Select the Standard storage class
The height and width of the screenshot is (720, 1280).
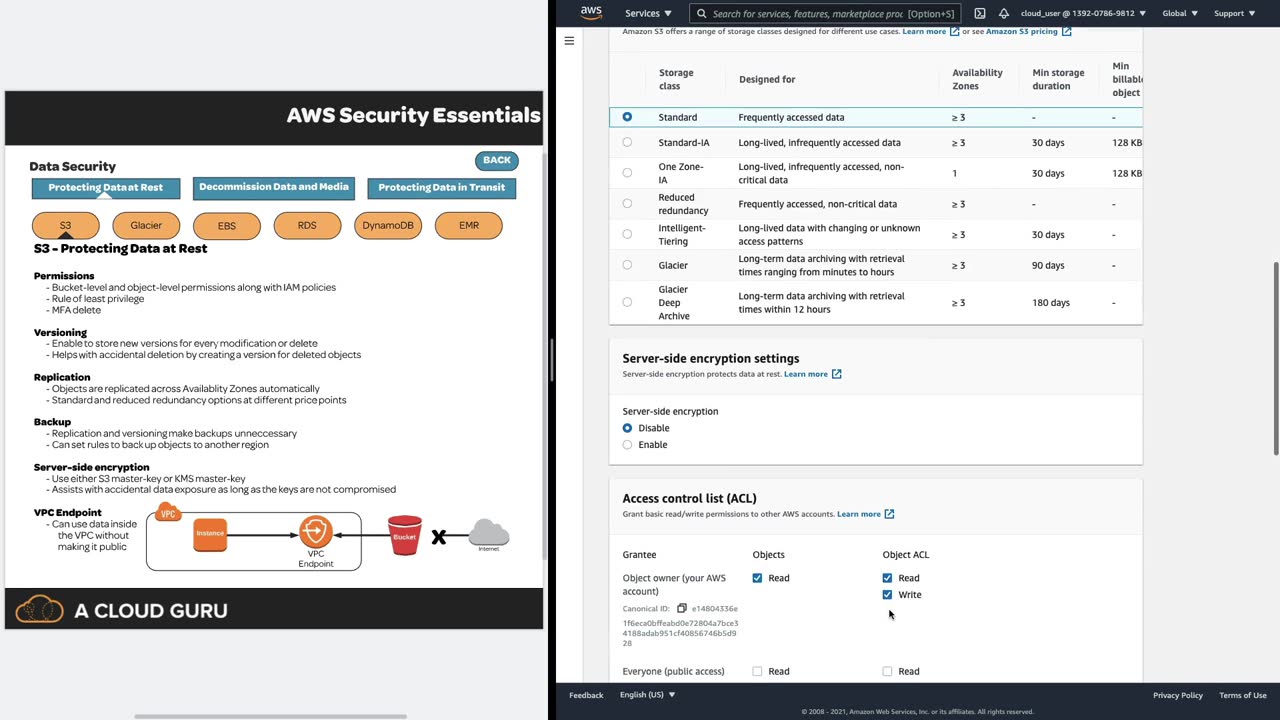click(x=627, y=117)
